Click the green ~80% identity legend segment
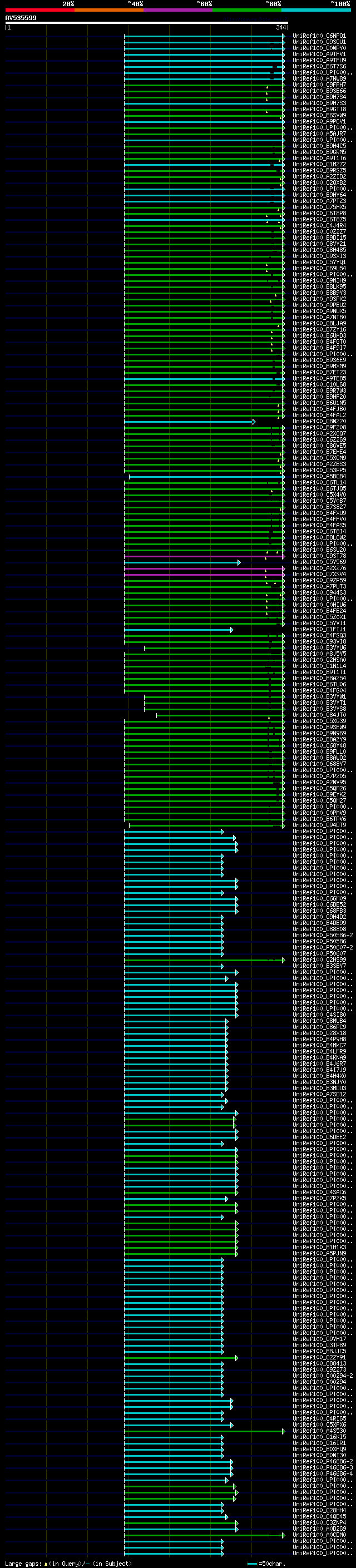356x1568 pixels. tap(247, 10)
